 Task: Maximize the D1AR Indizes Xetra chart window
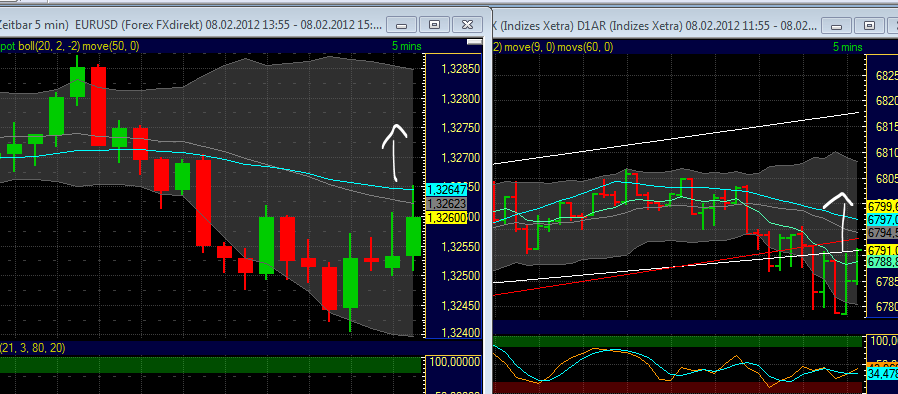click(870, 25)
